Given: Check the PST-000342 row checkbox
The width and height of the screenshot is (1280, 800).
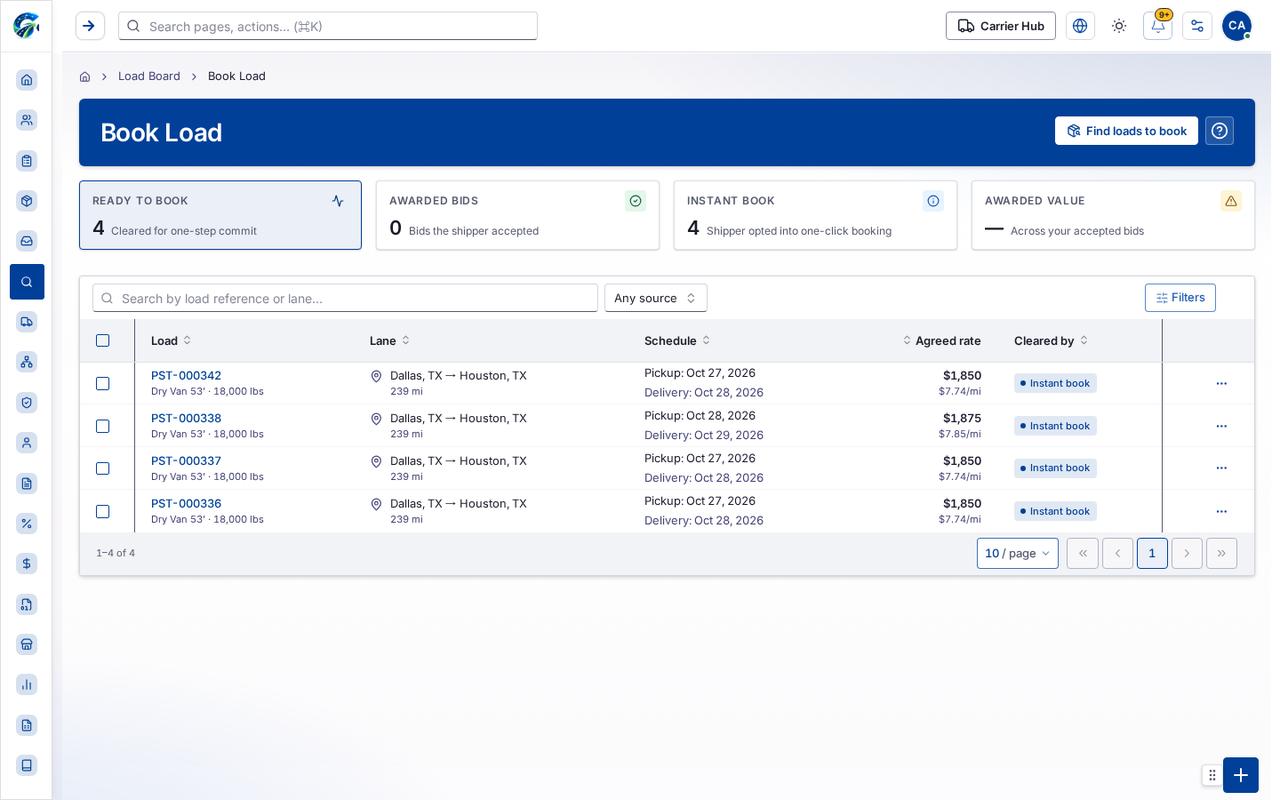Looking at the screenshot, I should (x=103, y=384).
